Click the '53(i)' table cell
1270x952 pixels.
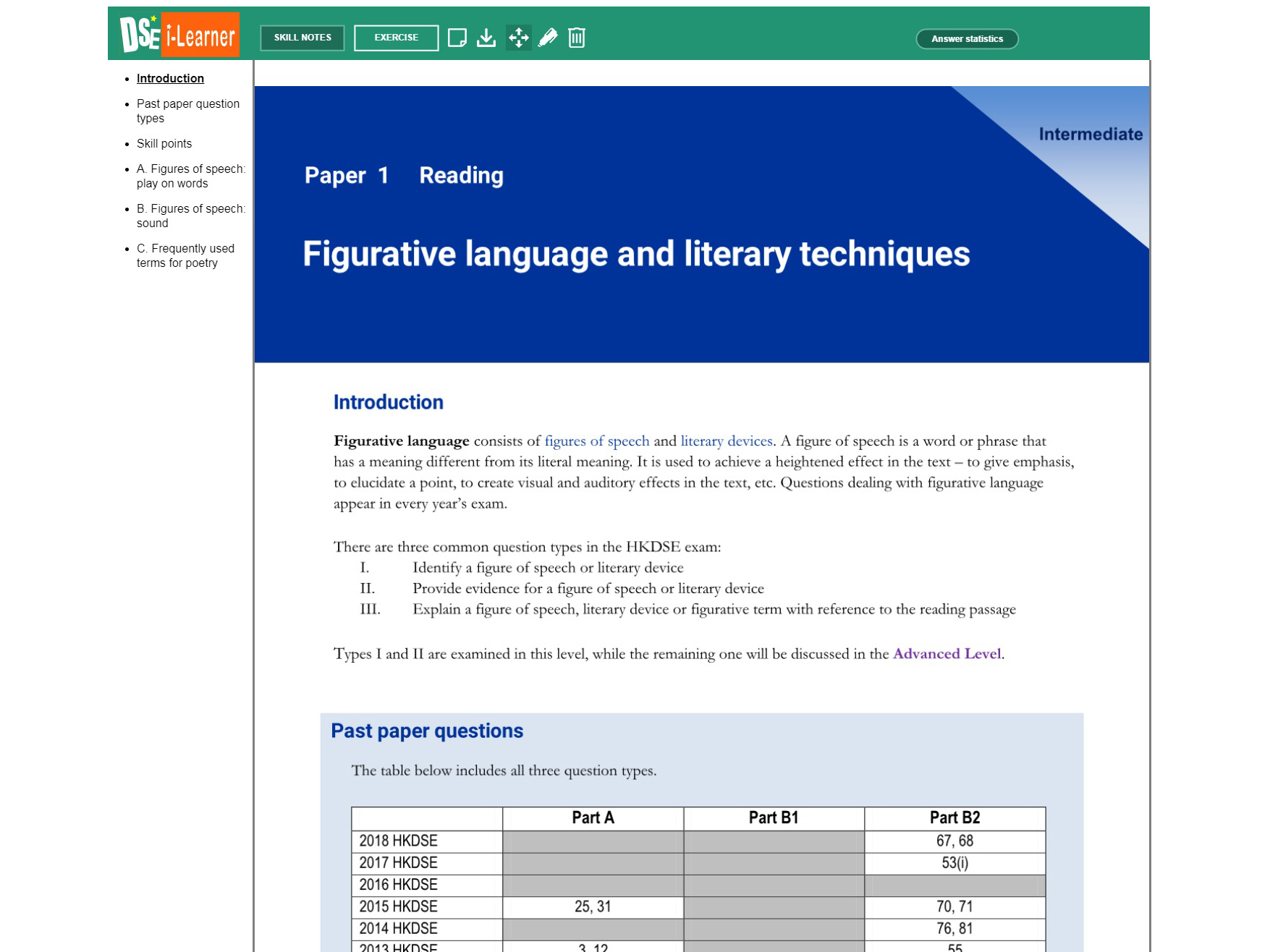pos(954,862)
